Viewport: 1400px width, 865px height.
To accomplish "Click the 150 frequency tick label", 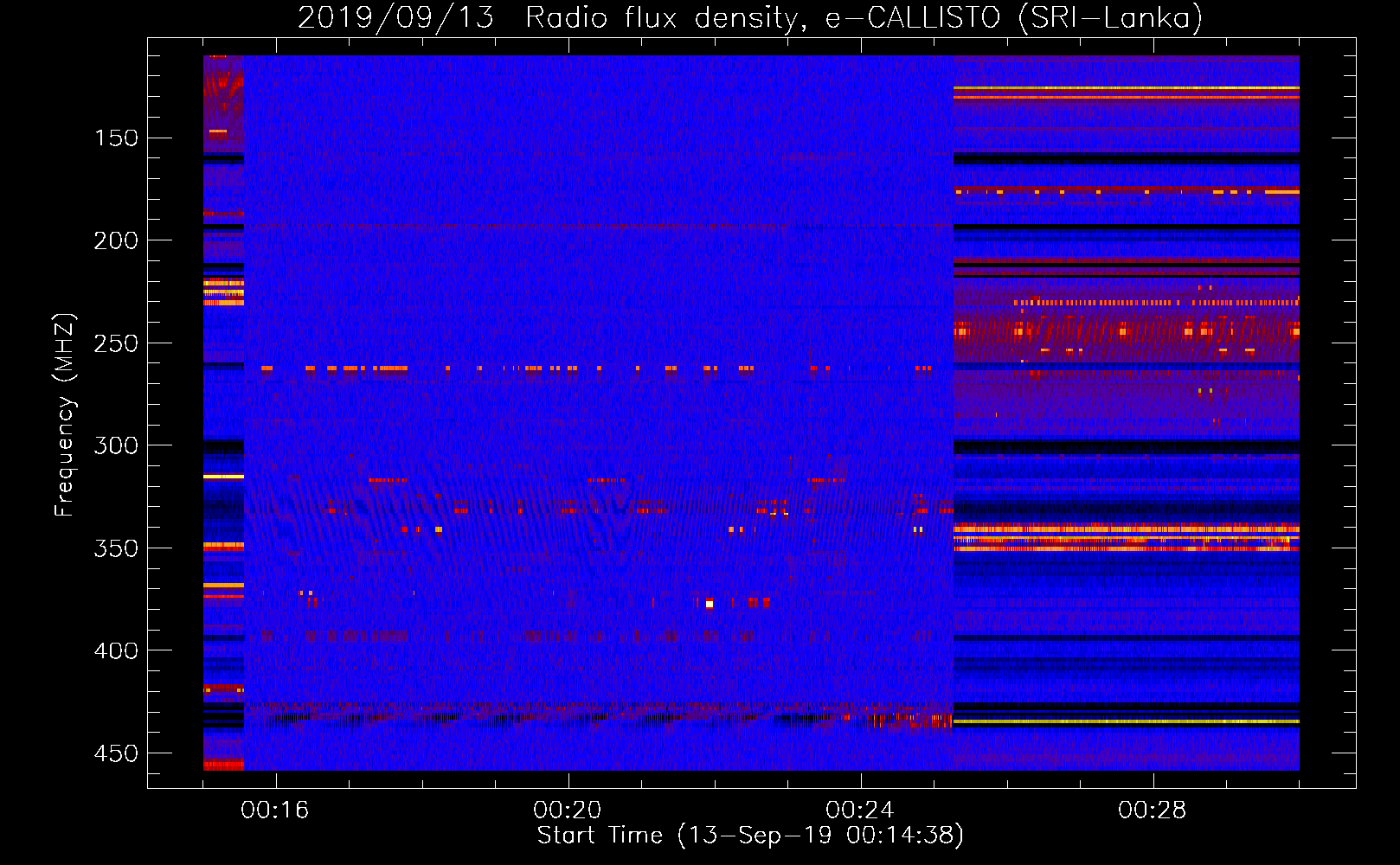I will (x=116, y=138).
